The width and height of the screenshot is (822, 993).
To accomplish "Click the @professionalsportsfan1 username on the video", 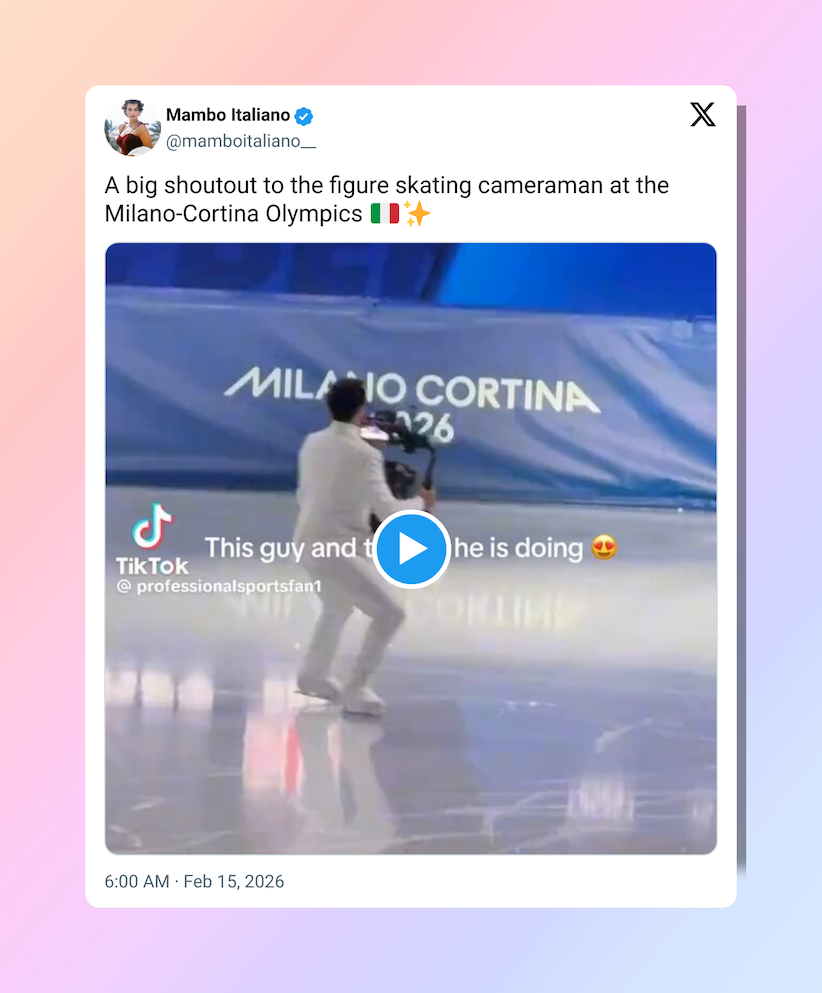I will click(211, 585).
